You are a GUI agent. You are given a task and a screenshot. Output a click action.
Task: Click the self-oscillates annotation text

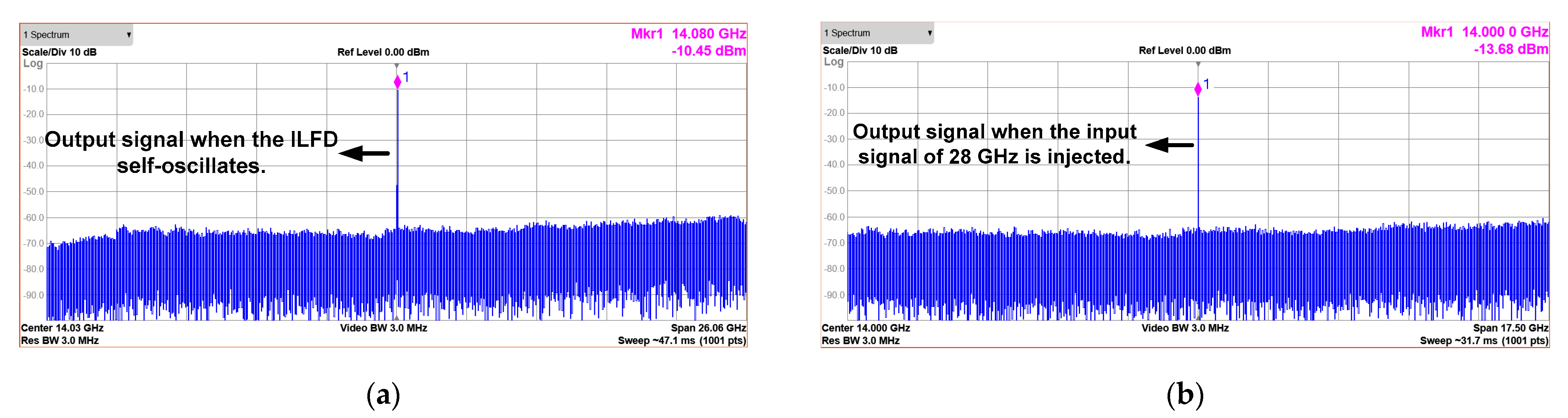(x=191, y=166)
